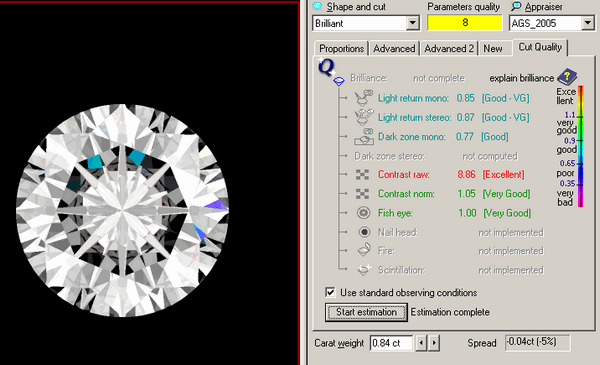Click the Carat weight input field
The image size is (600, 365).
(391, 343)
